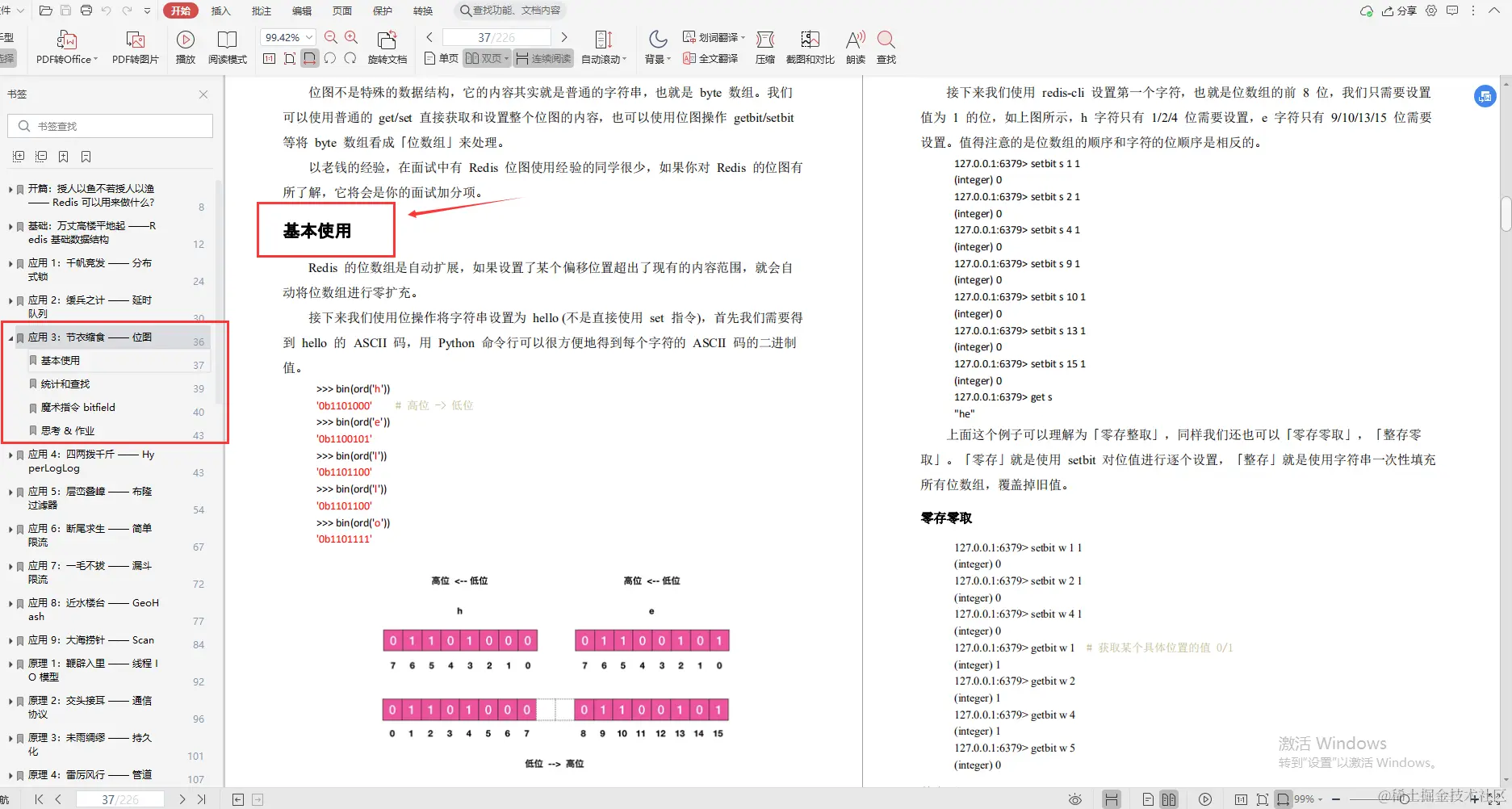The image size is (1512, 809).
Task: Enable eye-protection mode in status bar
Action: coord(1075,799)
